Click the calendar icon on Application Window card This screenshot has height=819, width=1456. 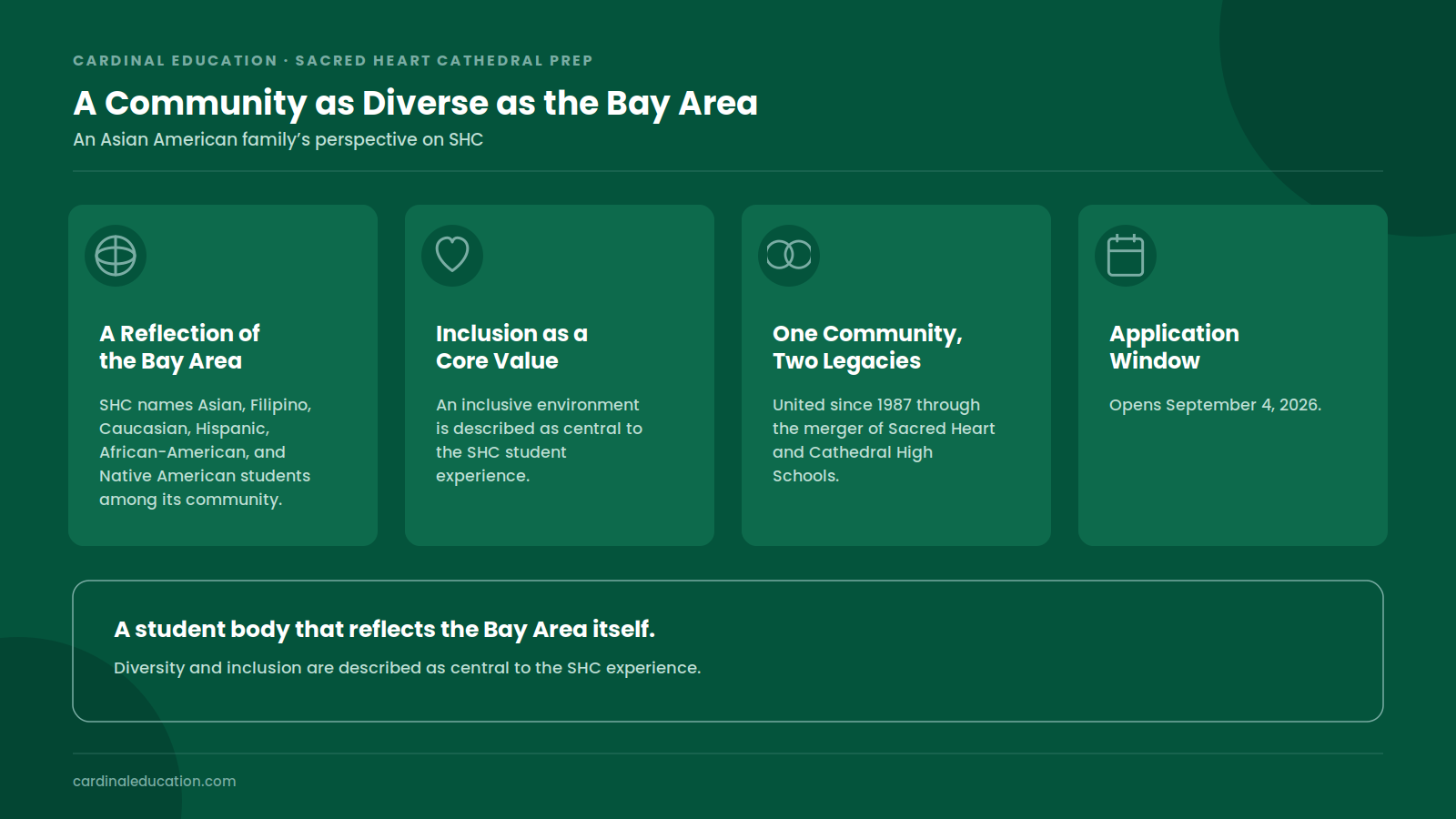[x=1126, y=256]
